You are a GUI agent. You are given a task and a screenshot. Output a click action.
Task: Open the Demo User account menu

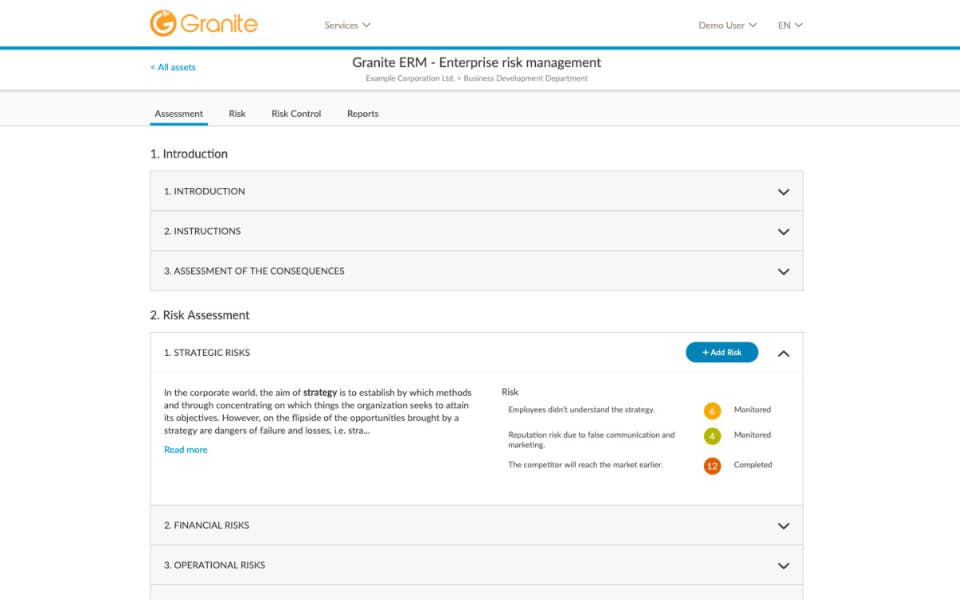(727, 25)
